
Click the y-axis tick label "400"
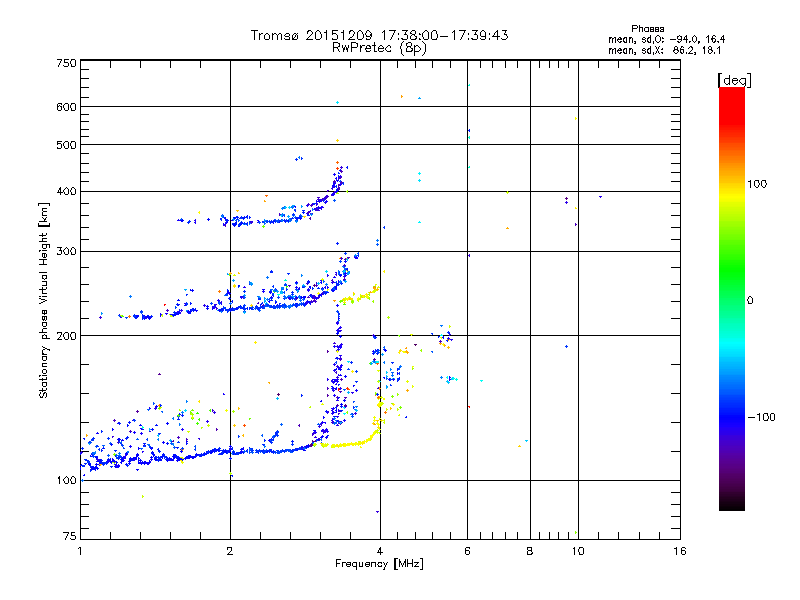coord(66,192)
